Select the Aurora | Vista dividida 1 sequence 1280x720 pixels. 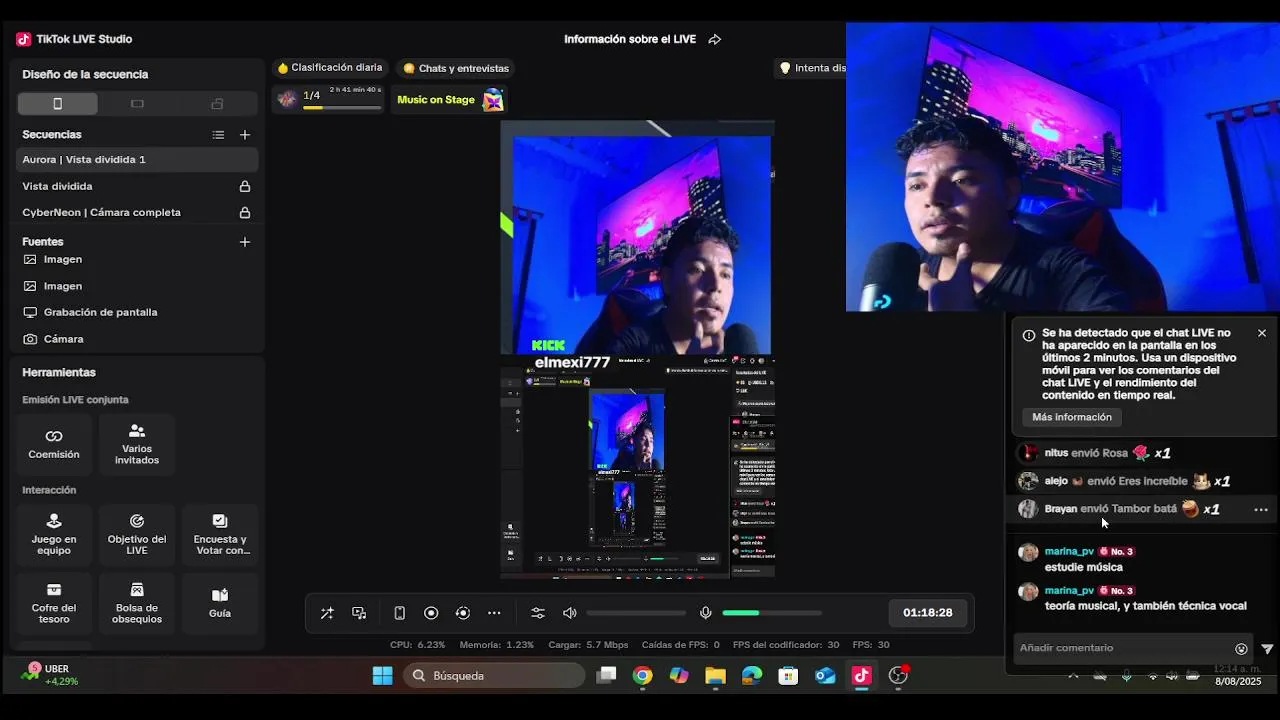135,160
